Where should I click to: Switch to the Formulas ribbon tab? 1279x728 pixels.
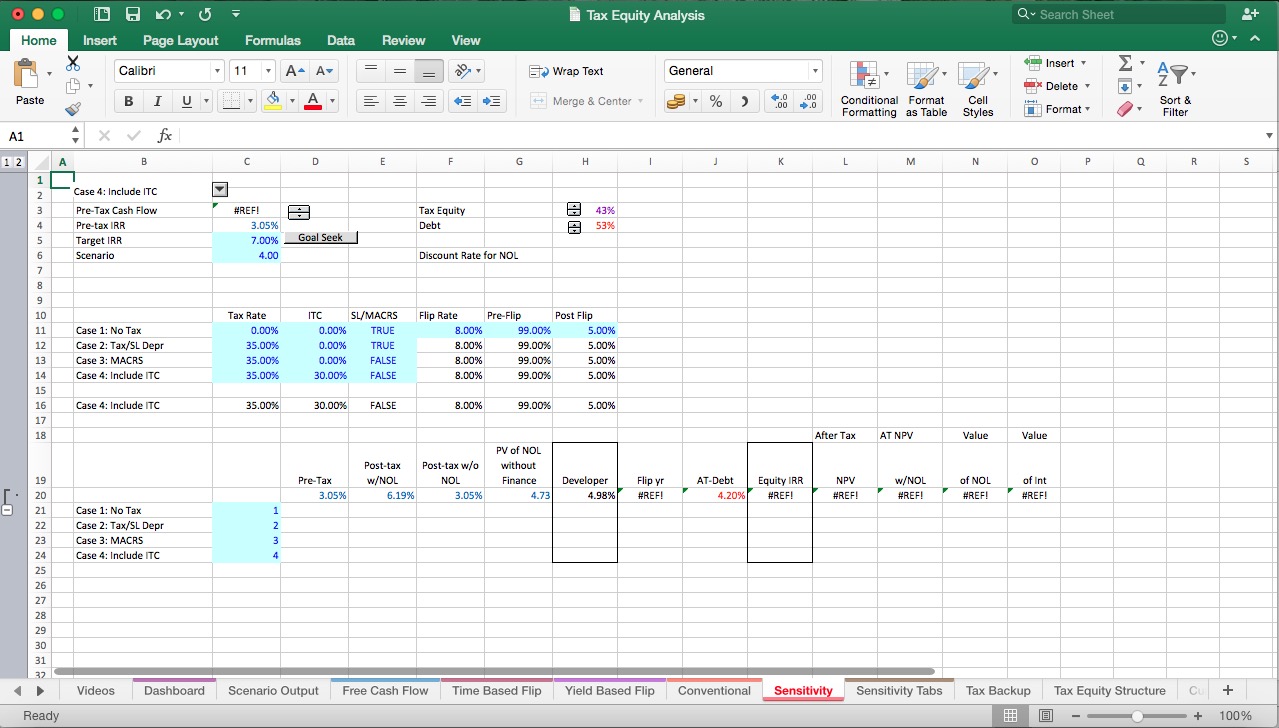(x=272, y=40)
